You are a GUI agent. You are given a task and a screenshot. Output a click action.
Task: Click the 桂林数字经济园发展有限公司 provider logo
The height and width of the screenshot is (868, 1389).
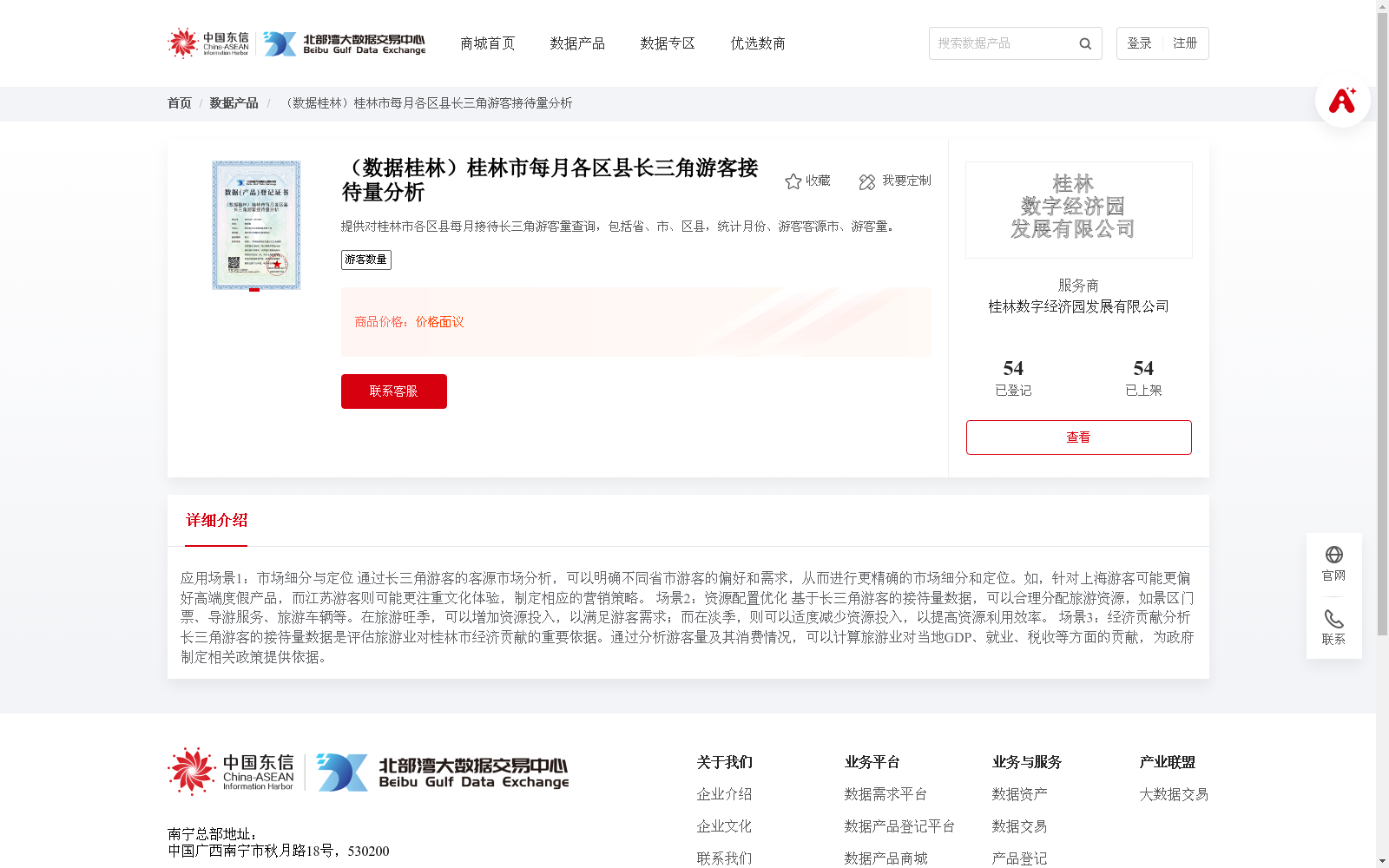point(1079,210)
